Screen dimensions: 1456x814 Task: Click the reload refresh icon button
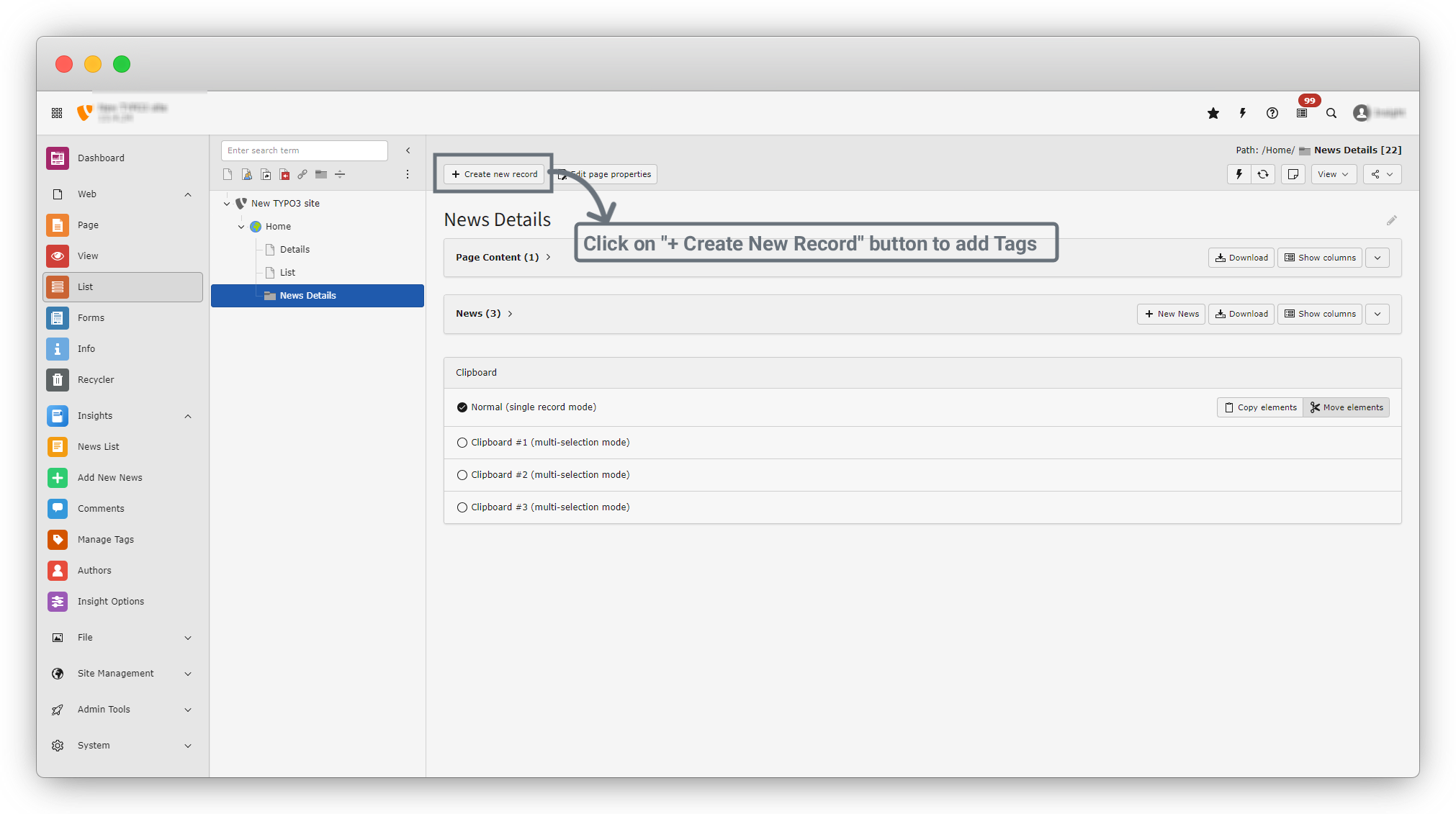tap(1263, 174)
